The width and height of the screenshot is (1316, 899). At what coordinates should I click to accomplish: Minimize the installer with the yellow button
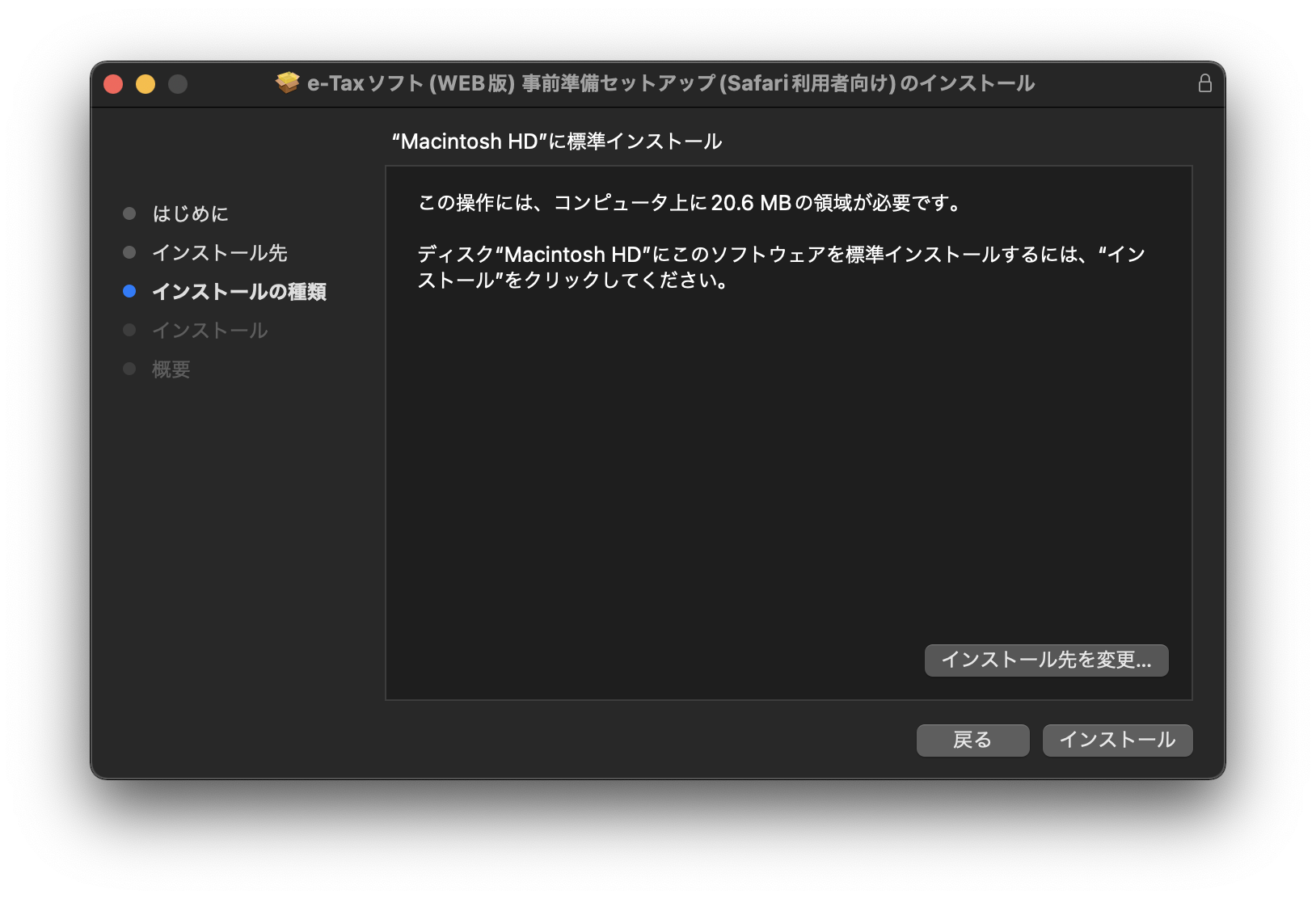click(x=146, y=84)
